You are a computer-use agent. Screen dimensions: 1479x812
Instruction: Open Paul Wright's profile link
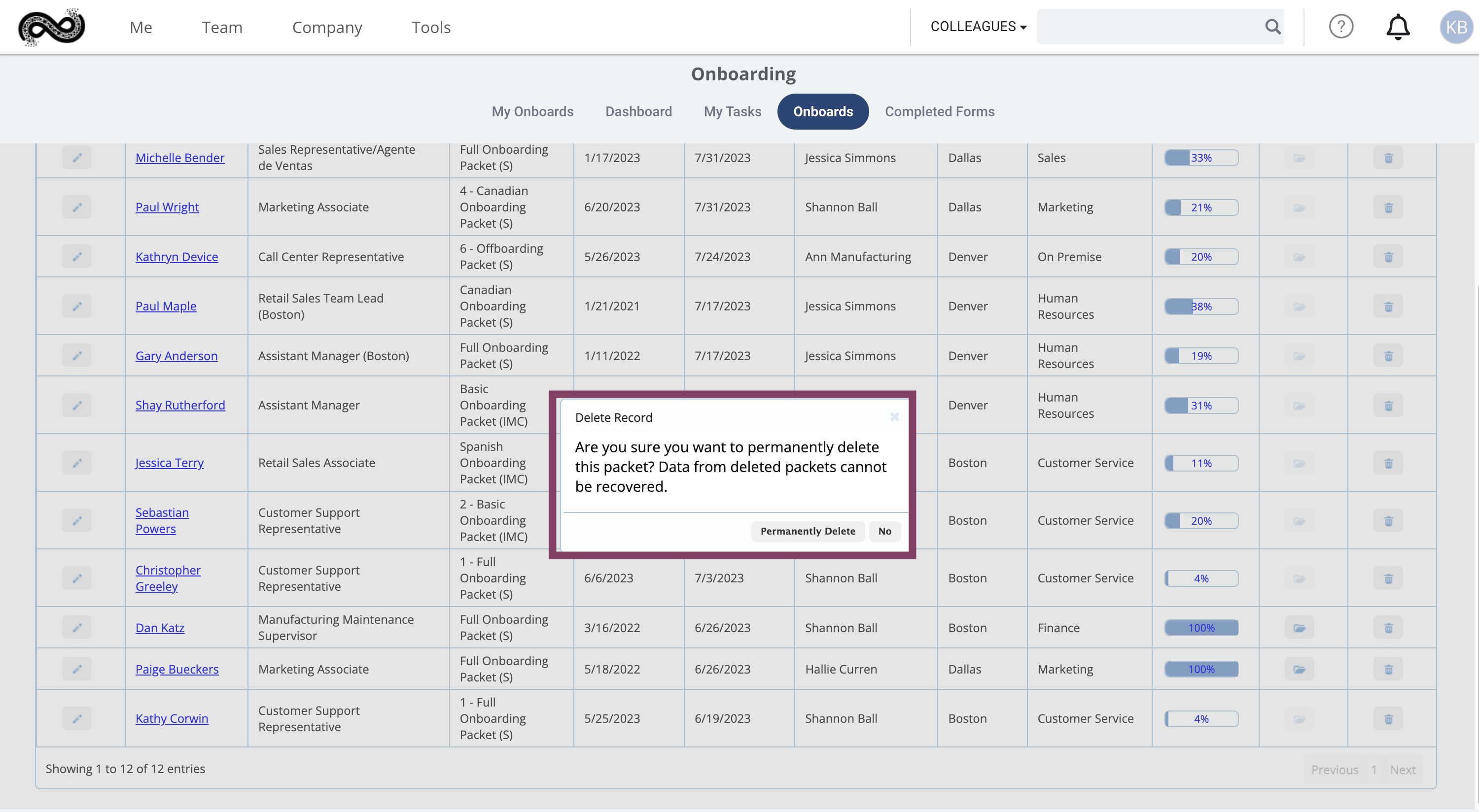pos(167,207)
